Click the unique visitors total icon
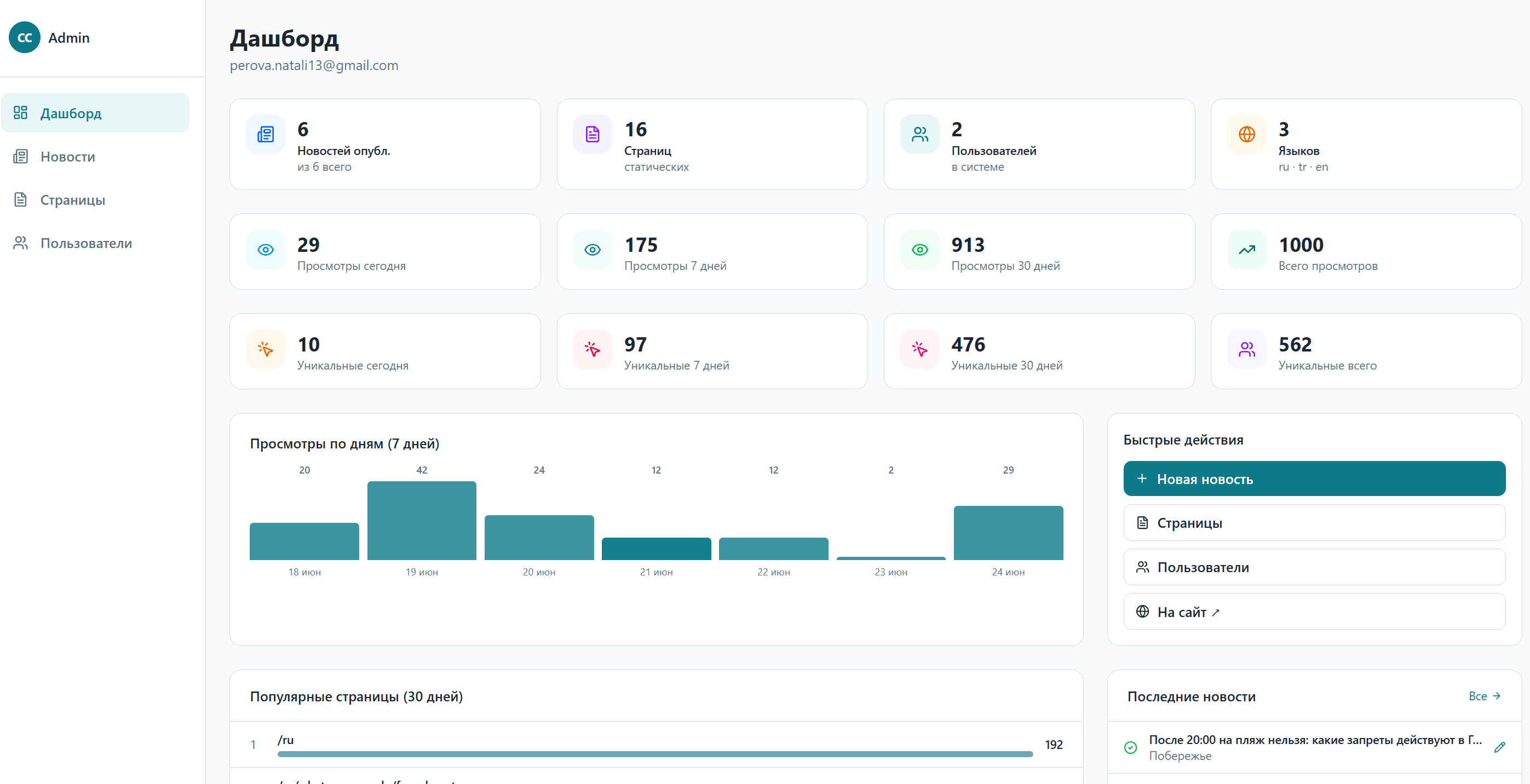 click(x=1247, y=349)
